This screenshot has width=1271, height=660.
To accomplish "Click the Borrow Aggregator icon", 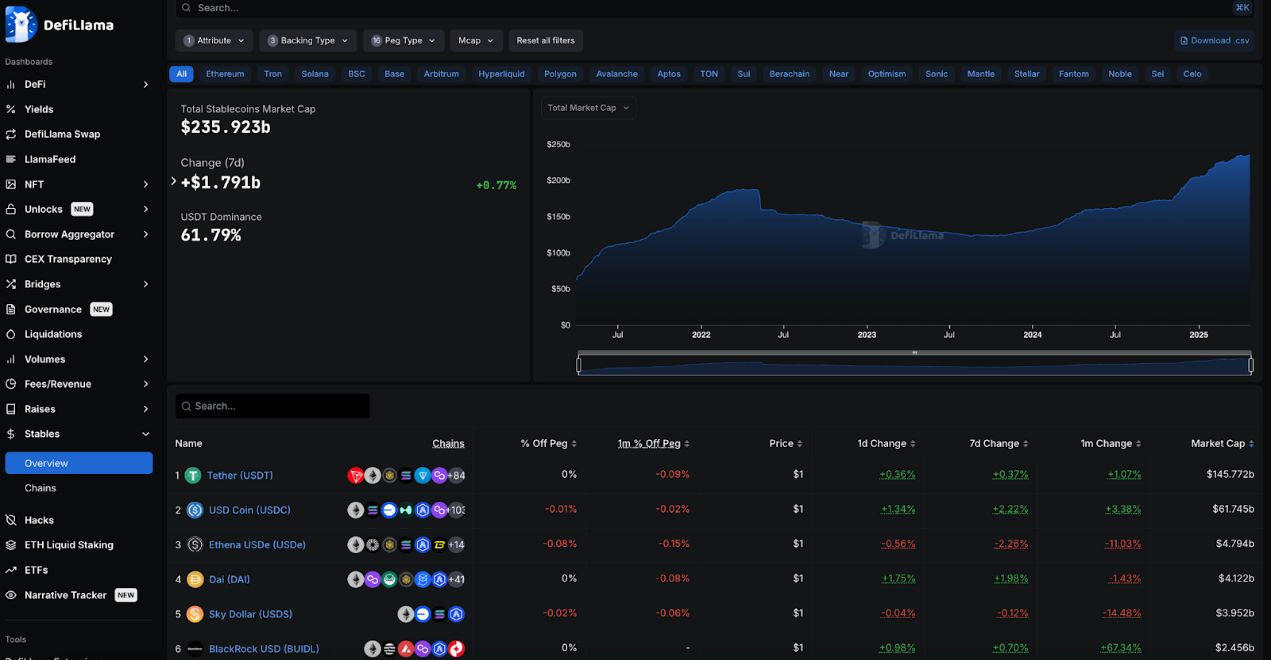I will point(11,234).
